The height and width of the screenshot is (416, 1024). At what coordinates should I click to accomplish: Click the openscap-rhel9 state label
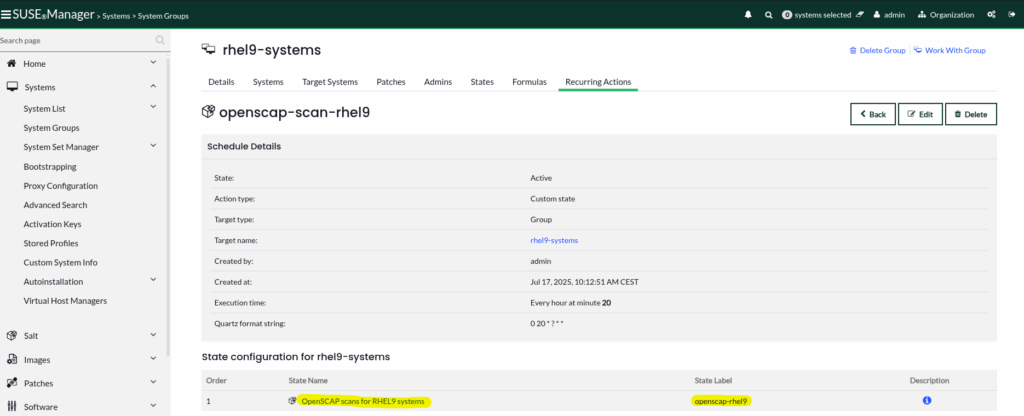point(722,401)
